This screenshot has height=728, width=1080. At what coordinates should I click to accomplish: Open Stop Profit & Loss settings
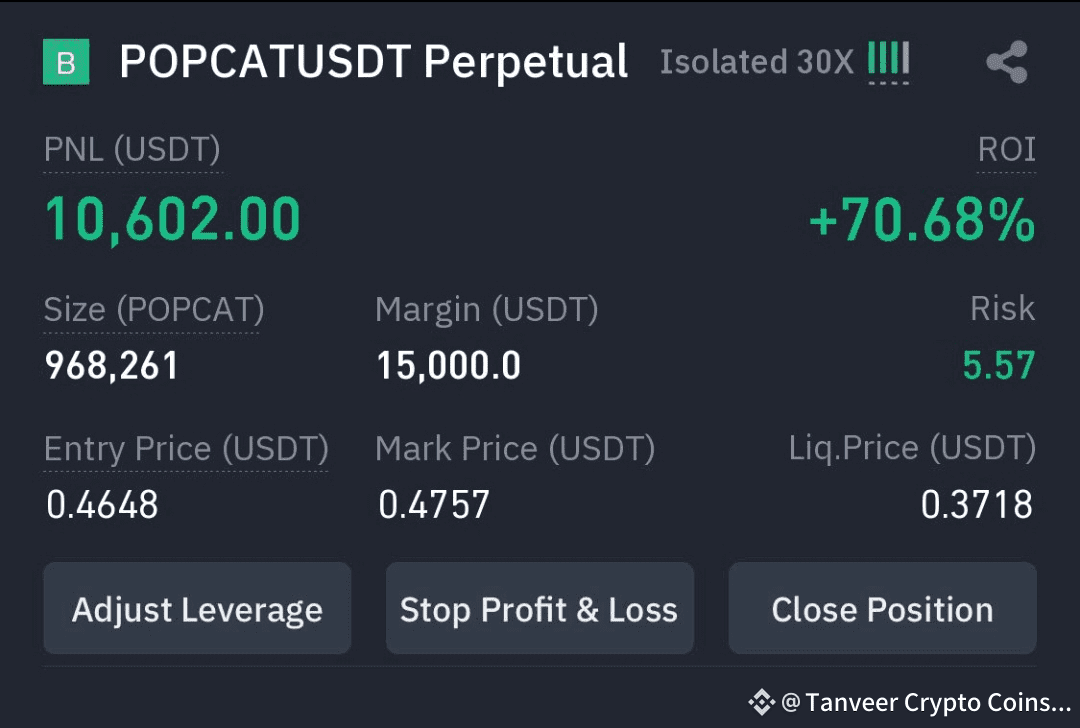click(x=539, y=608)
